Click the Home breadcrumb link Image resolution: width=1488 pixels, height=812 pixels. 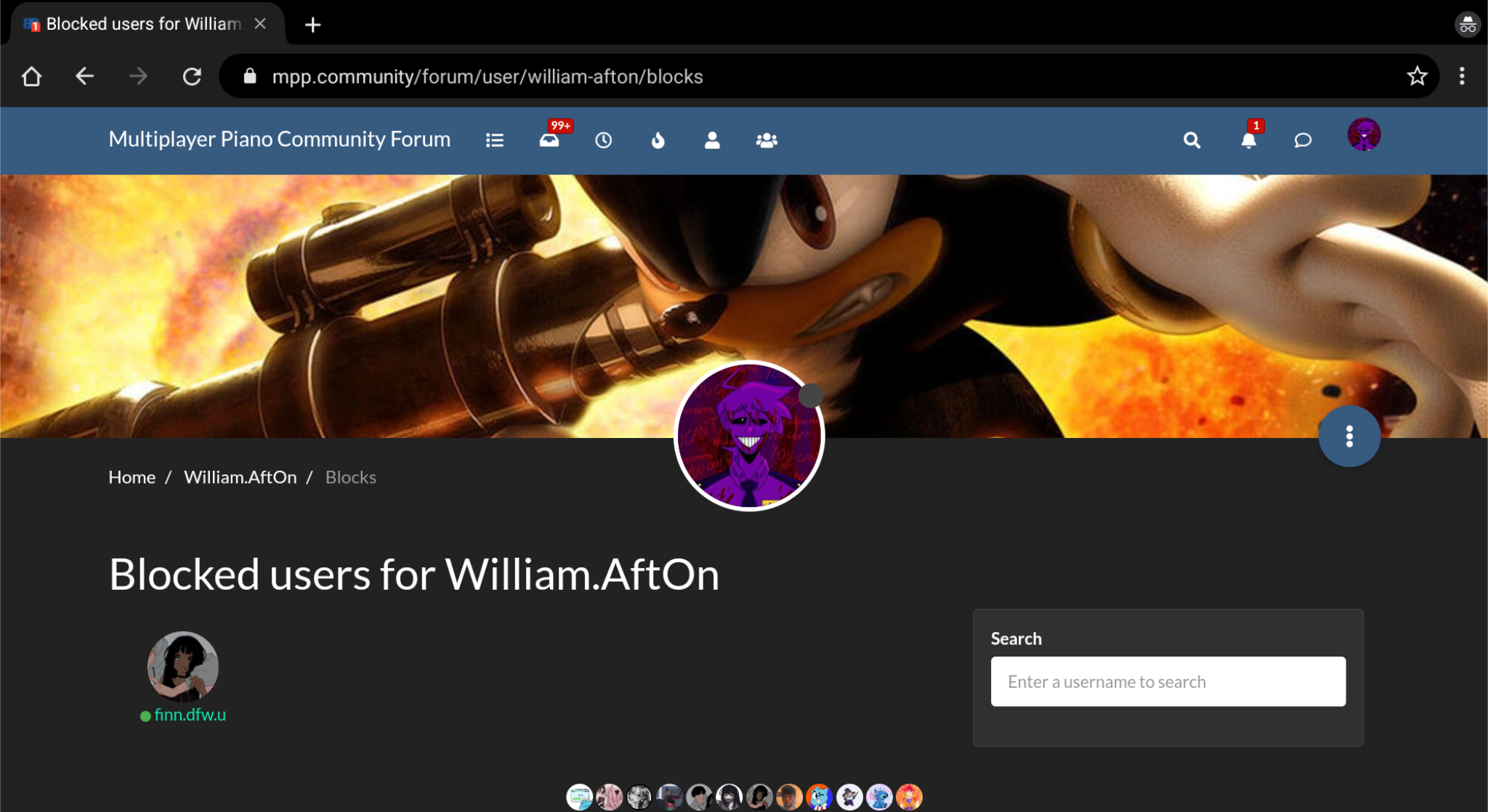tap(132, 477)
